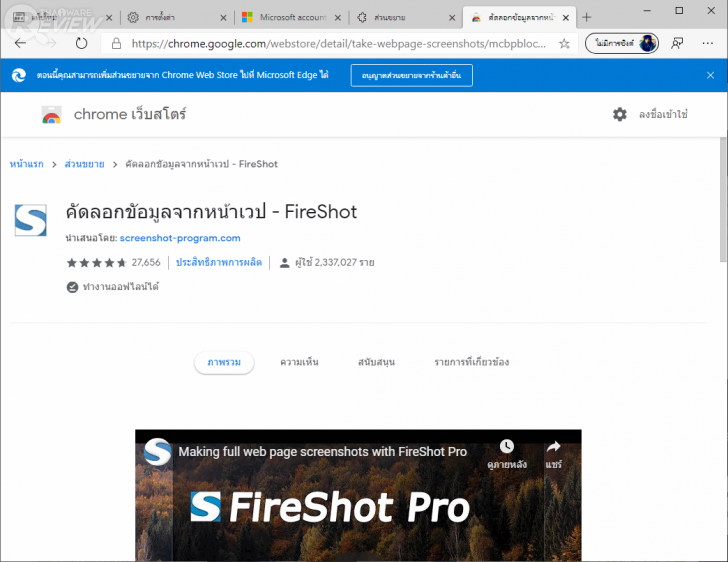Screen dimensions: 728x562
Task: Click the video channel FireShot avatar
Action: pos(157,451)
